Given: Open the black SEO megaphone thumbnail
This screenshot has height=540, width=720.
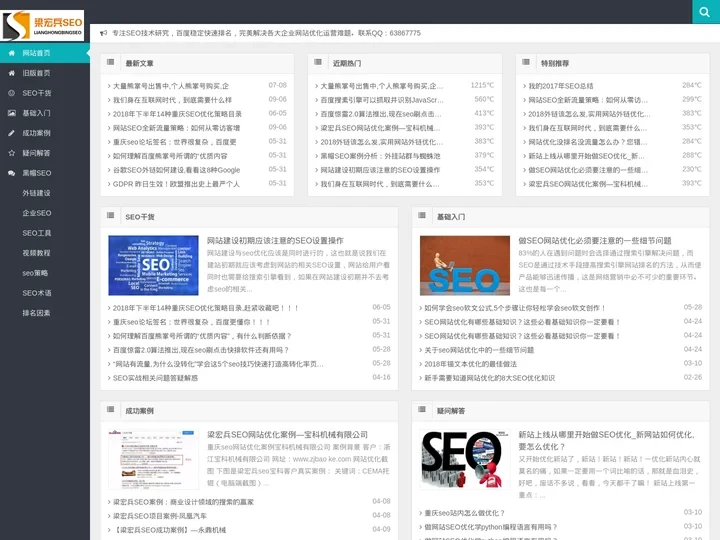Looking at the screenshot, I should [465, 459].
